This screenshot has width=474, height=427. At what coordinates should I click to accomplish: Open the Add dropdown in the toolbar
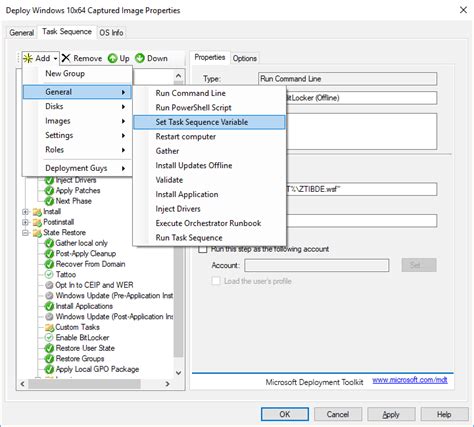point(41,58)
